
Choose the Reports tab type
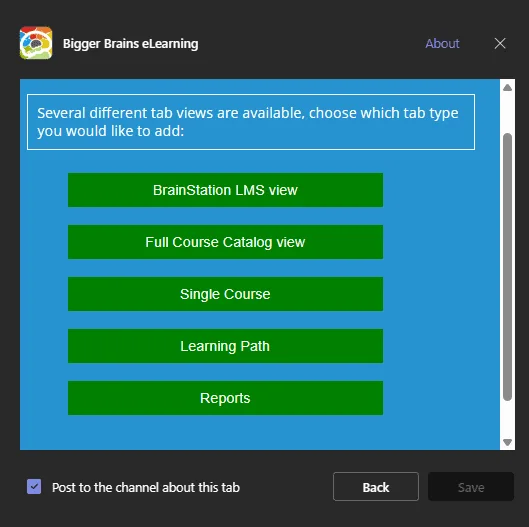coord(225,398)
